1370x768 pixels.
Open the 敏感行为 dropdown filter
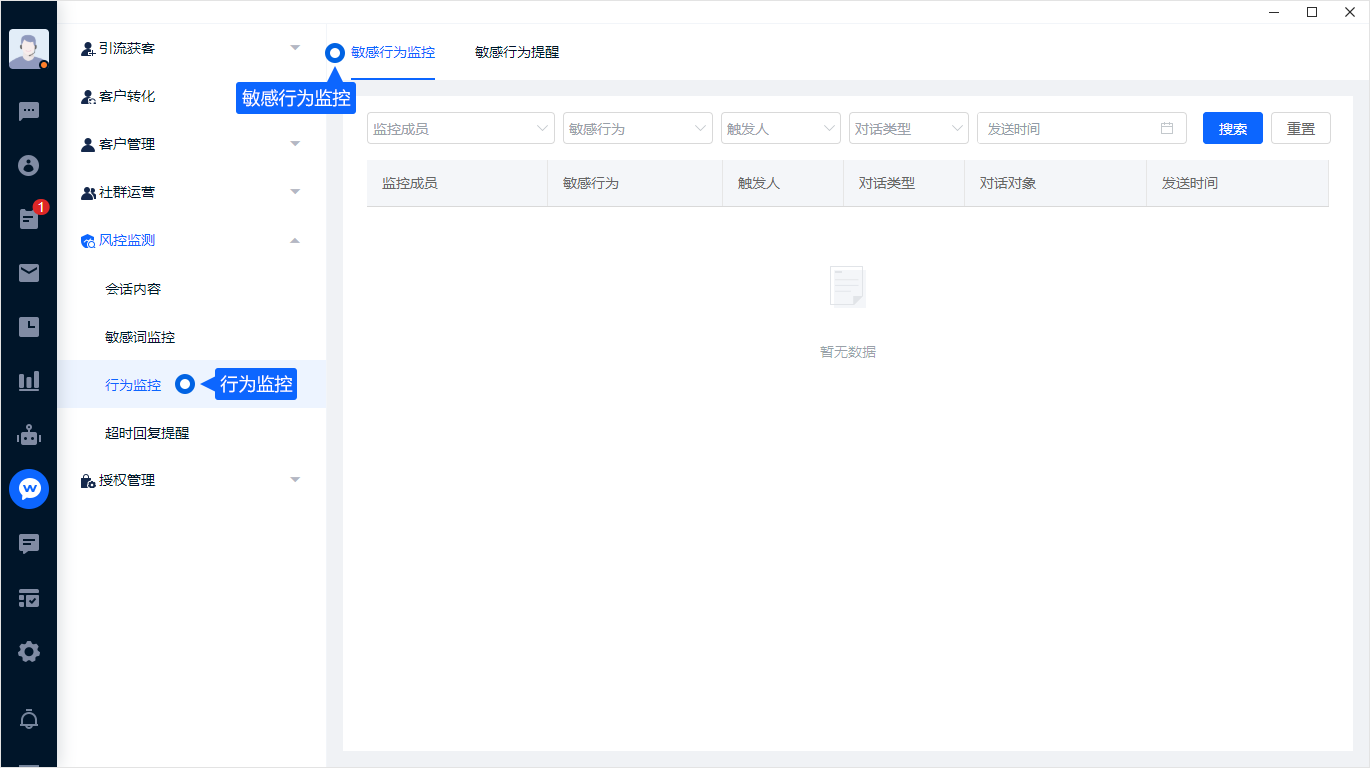(x=637, y=129)
